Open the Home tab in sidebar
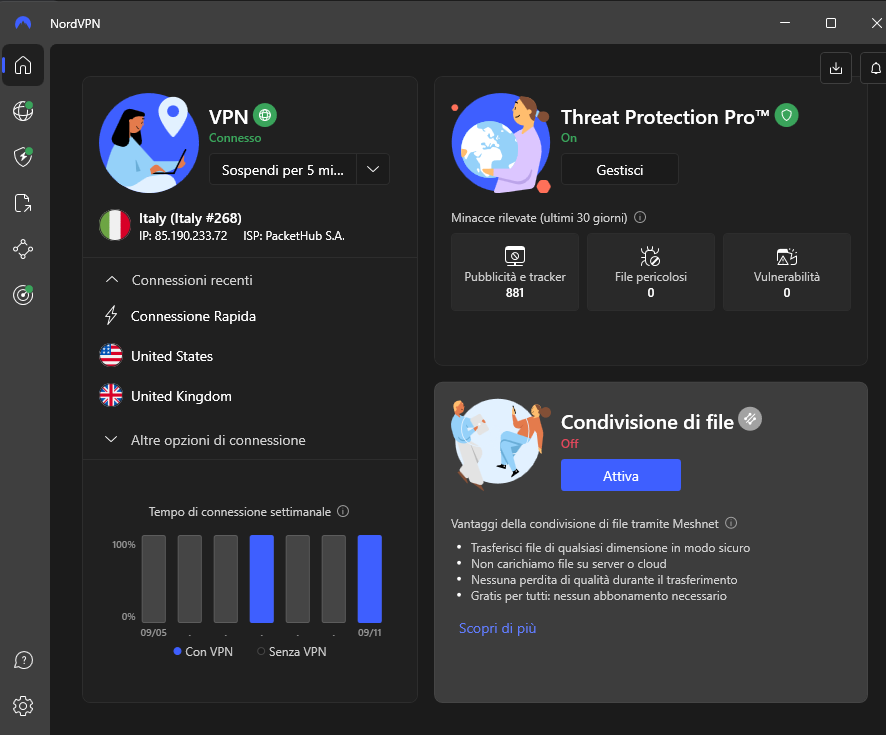This screenshot has height=735, width=886. click(22, 65)
